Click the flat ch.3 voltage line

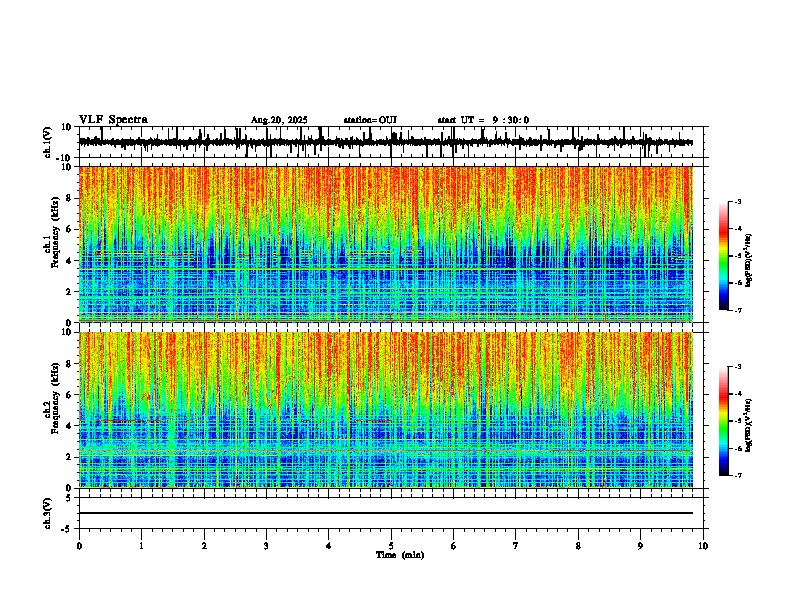(386, 513)
